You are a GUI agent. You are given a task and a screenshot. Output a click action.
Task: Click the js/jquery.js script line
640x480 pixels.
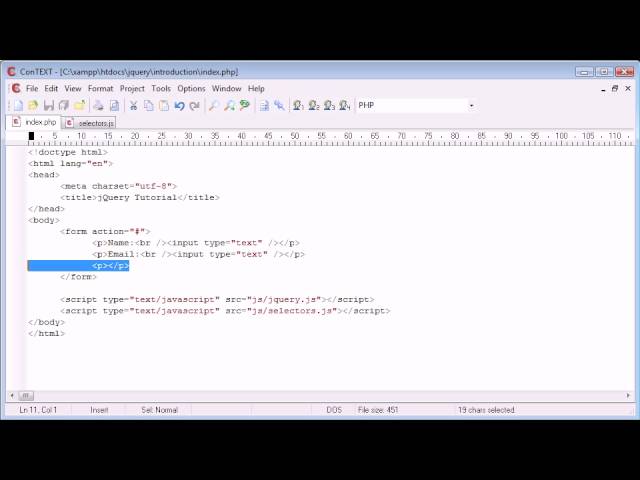tap(217, 300)
